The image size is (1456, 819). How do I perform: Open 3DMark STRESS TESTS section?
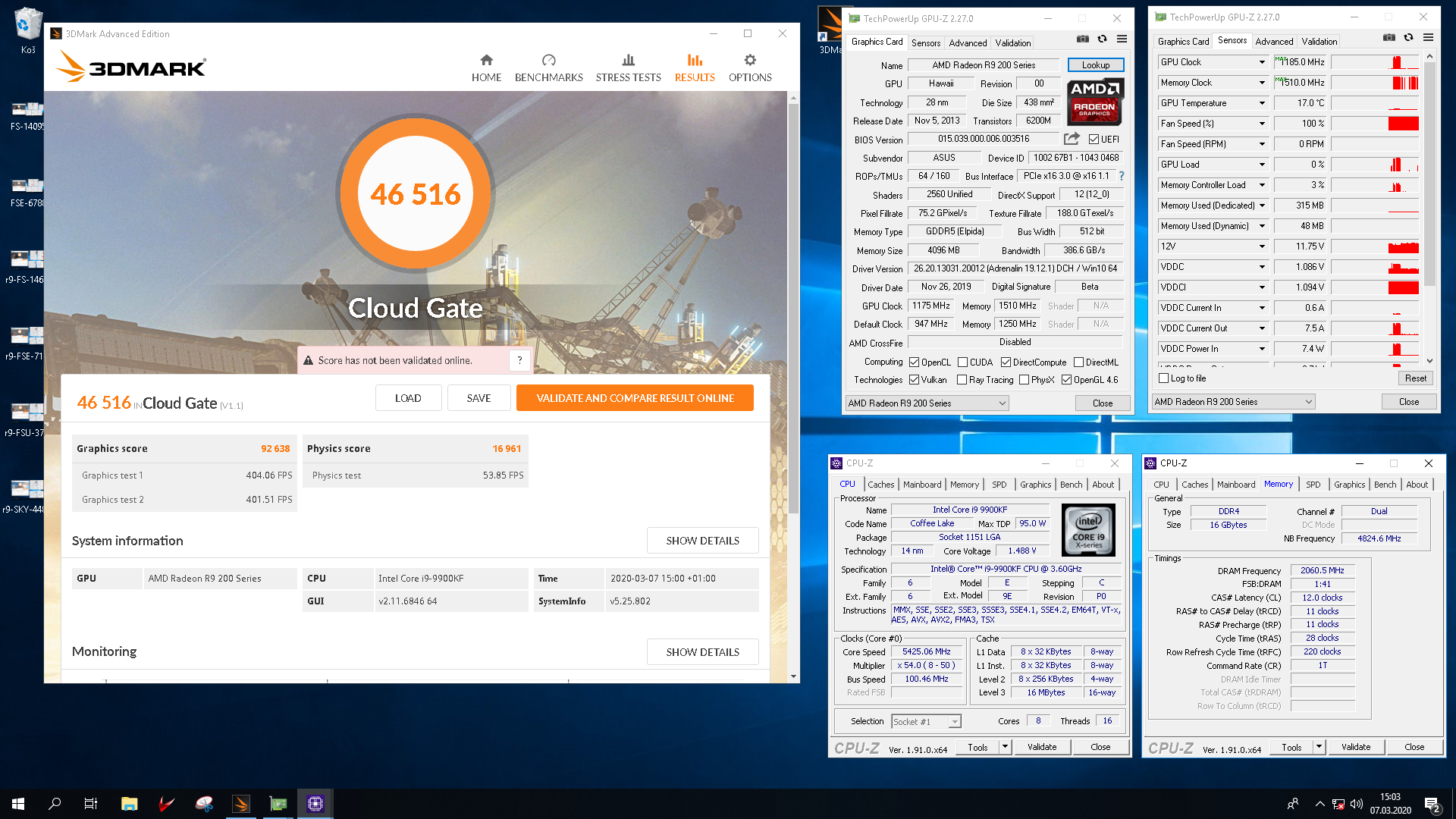point(628,68)
